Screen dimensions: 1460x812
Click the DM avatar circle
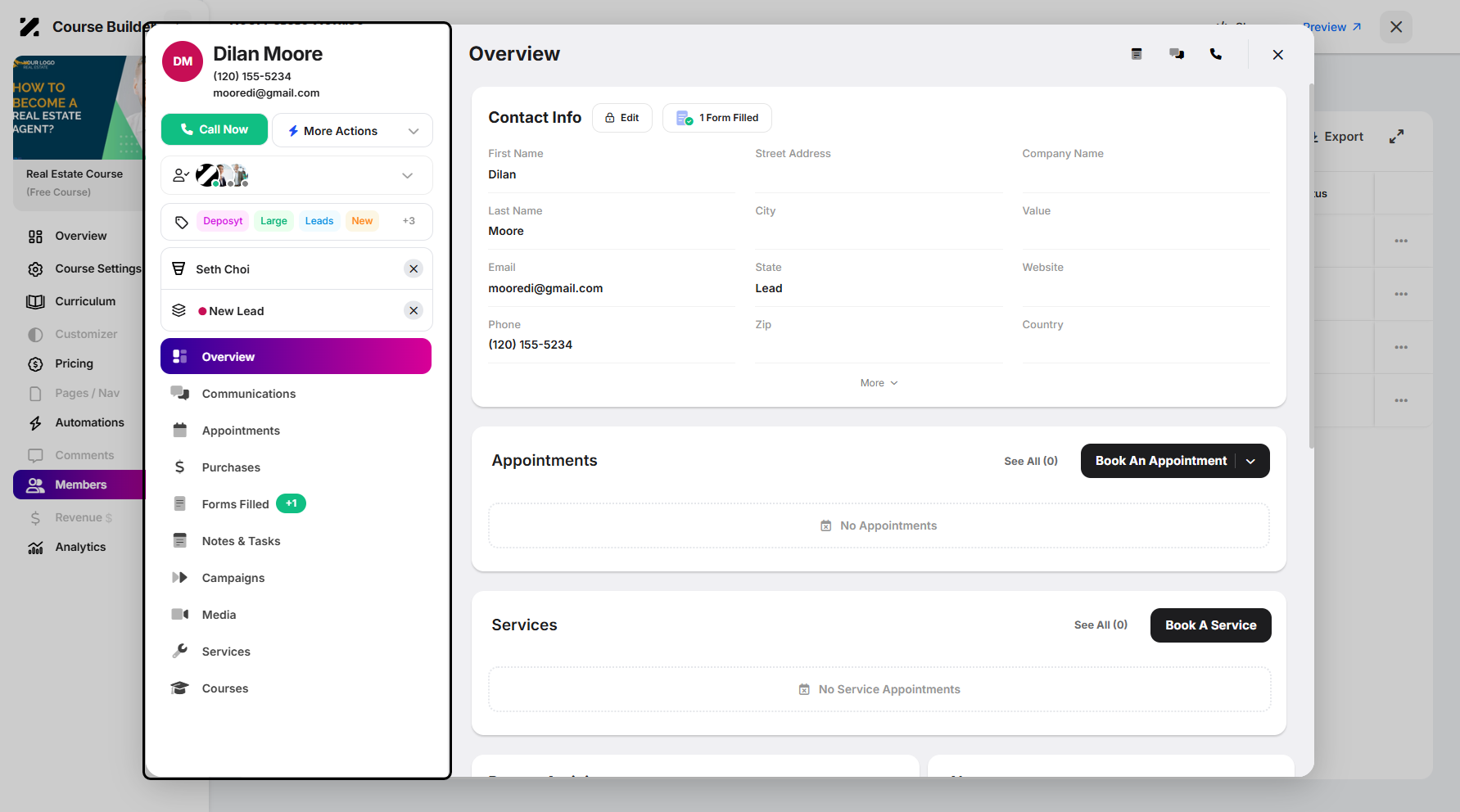183,61
